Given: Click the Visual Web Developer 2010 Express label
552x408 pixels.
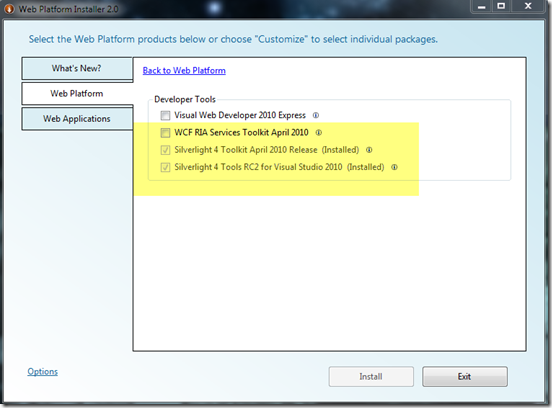Looking at the screenshot, I should [240, 115].
